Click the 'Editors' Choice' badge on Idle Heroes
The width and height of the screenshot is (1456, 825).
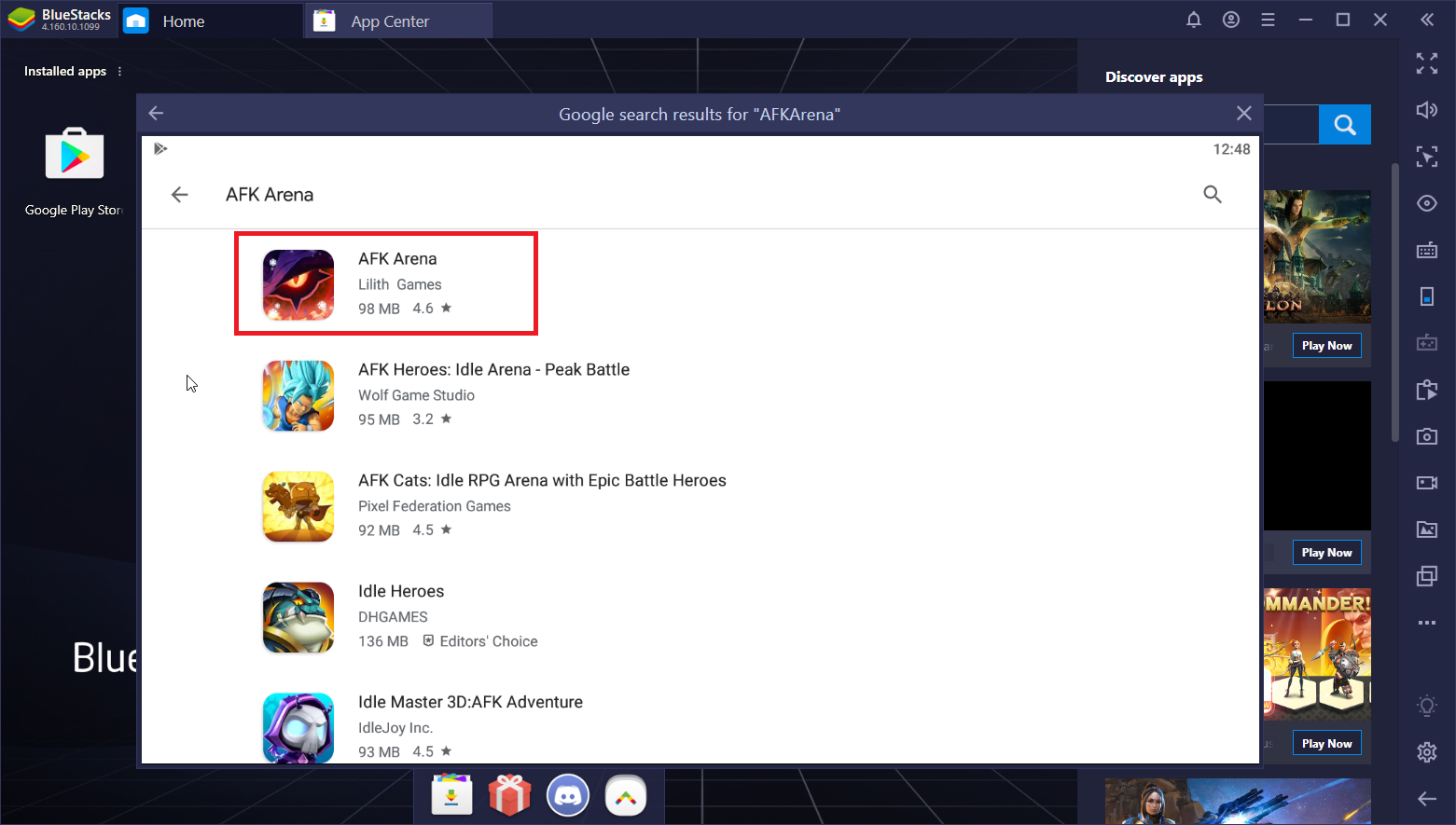(x=480, y=641)
